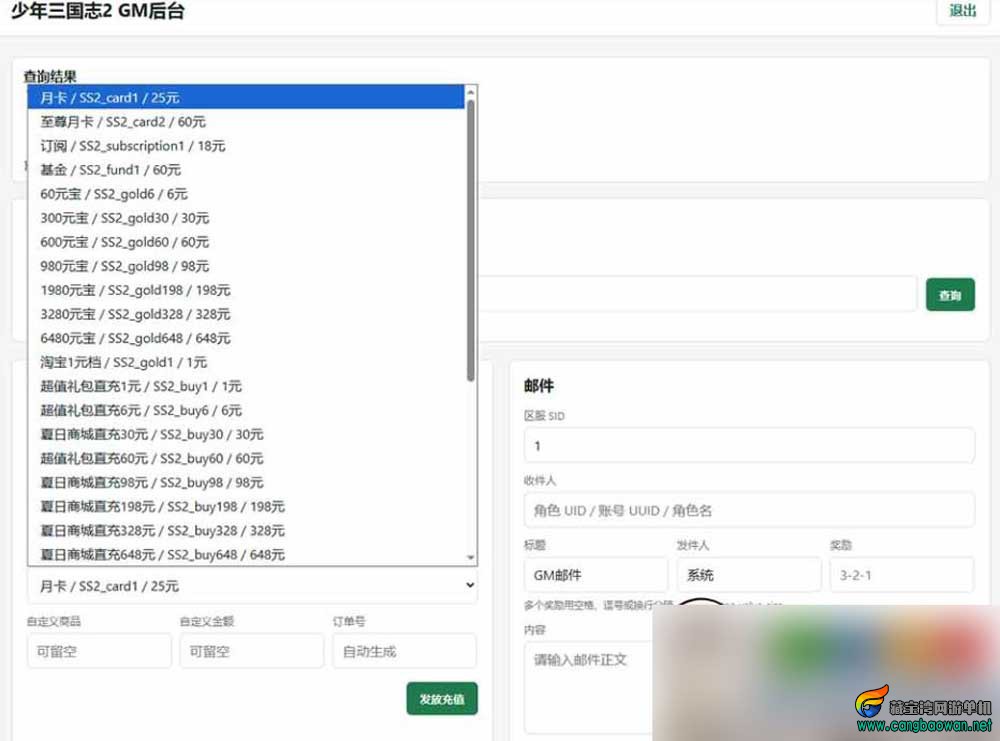Pick 夏日商城直充328元 / SS2_buy328 option
The width and height of the screenshot is (1000, 741).
246,531
